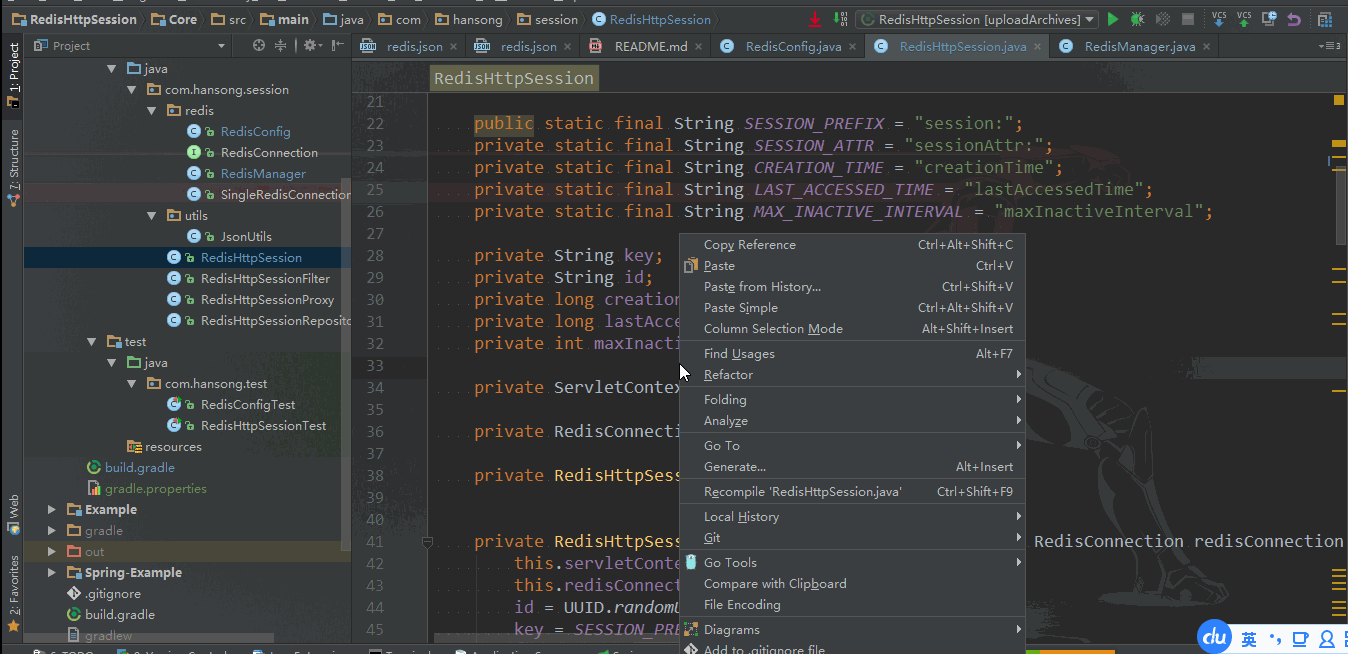The image size is (1348, 654).
Task: Choose Find Usages from the context menu
Action: (x=739, y=354)
